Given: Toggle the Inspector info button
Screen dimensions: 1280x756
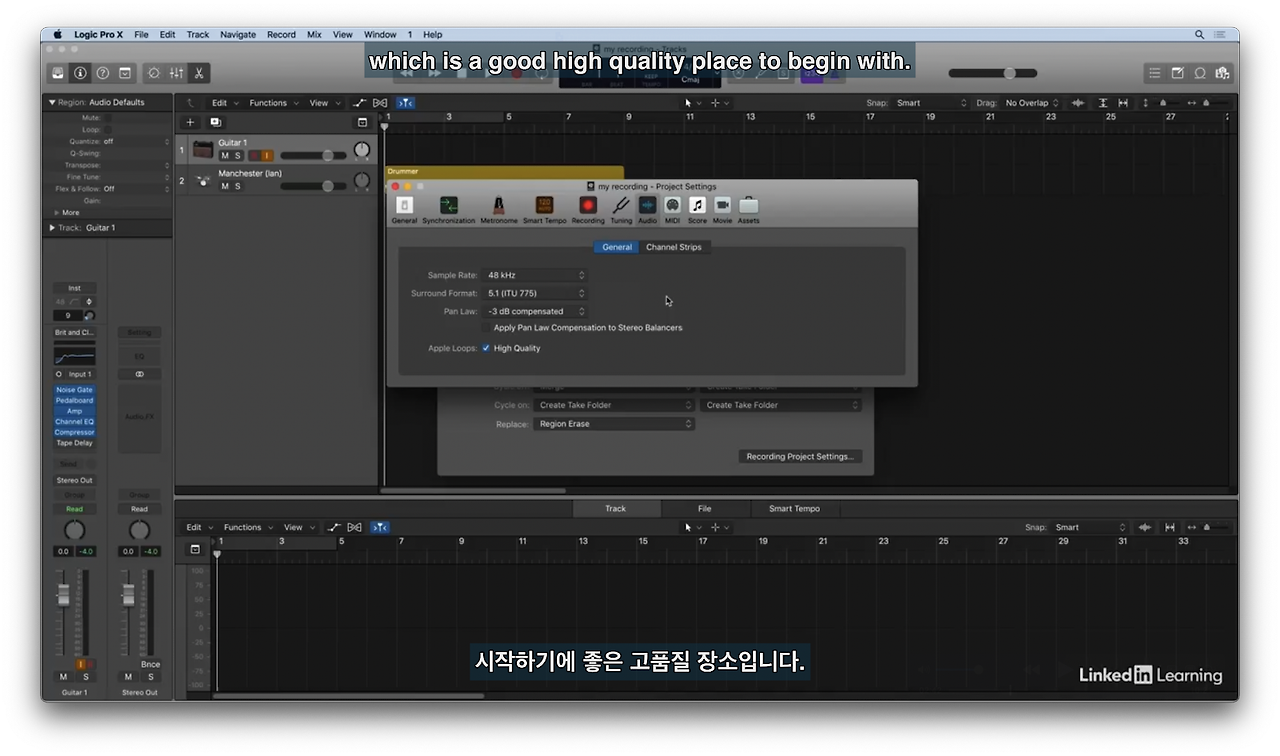Looking at the screenshot, I should [x=80, y=73].
